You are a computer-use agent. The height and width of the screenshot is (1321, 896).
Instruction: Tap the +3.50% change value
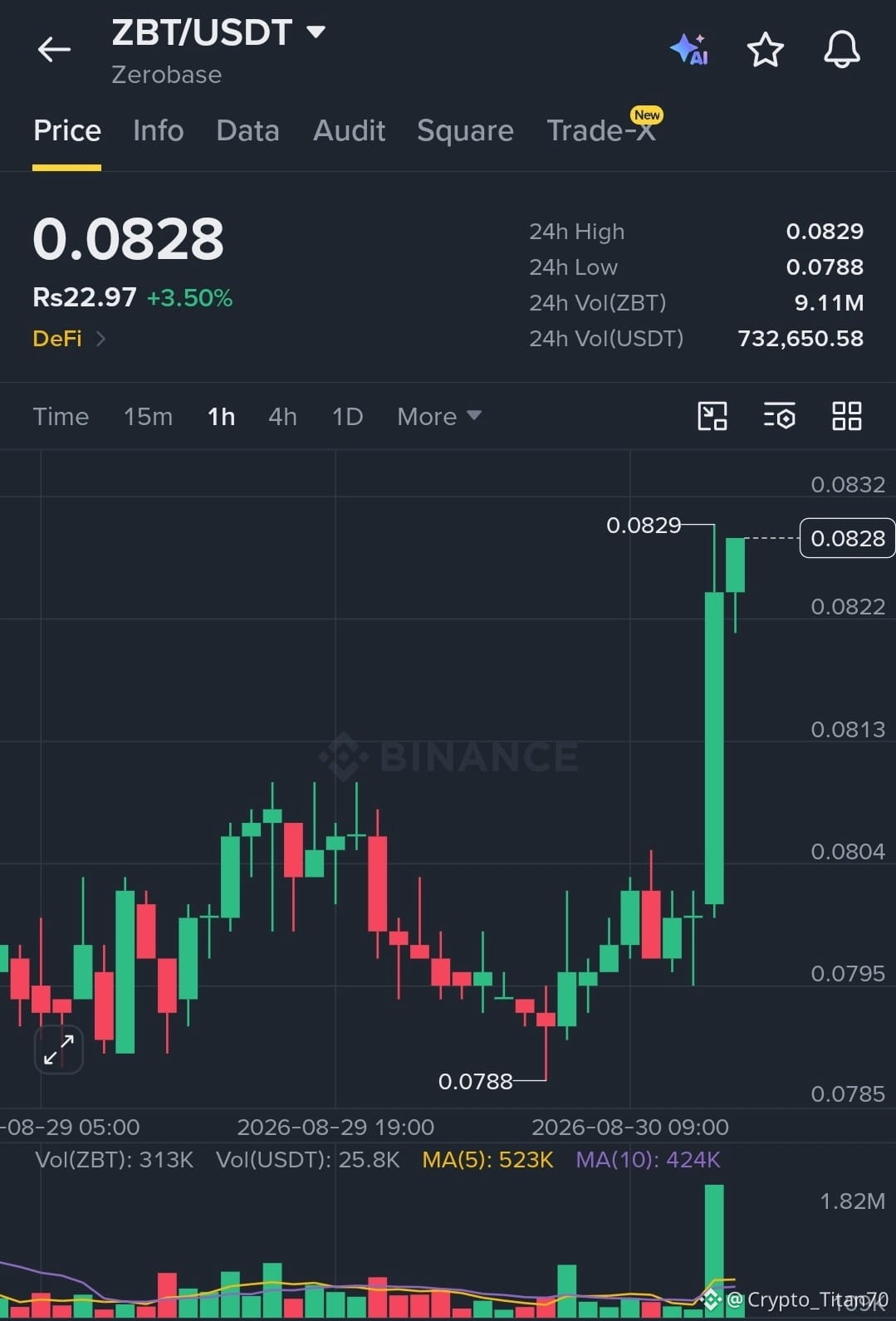coord(189,298)
